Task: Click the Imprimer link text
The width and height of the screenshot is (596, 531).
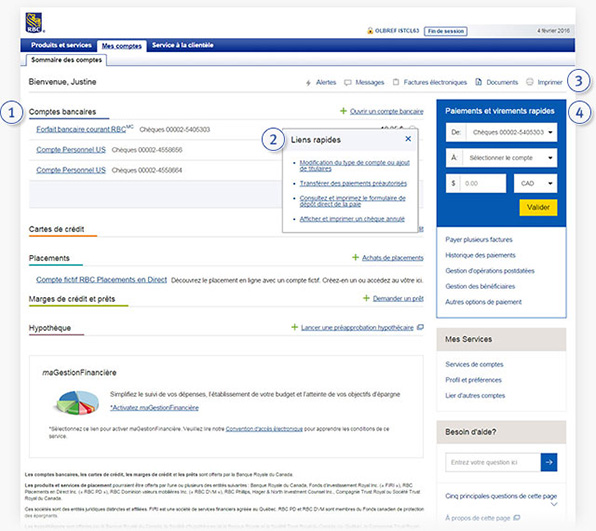Action: point(550,82)
